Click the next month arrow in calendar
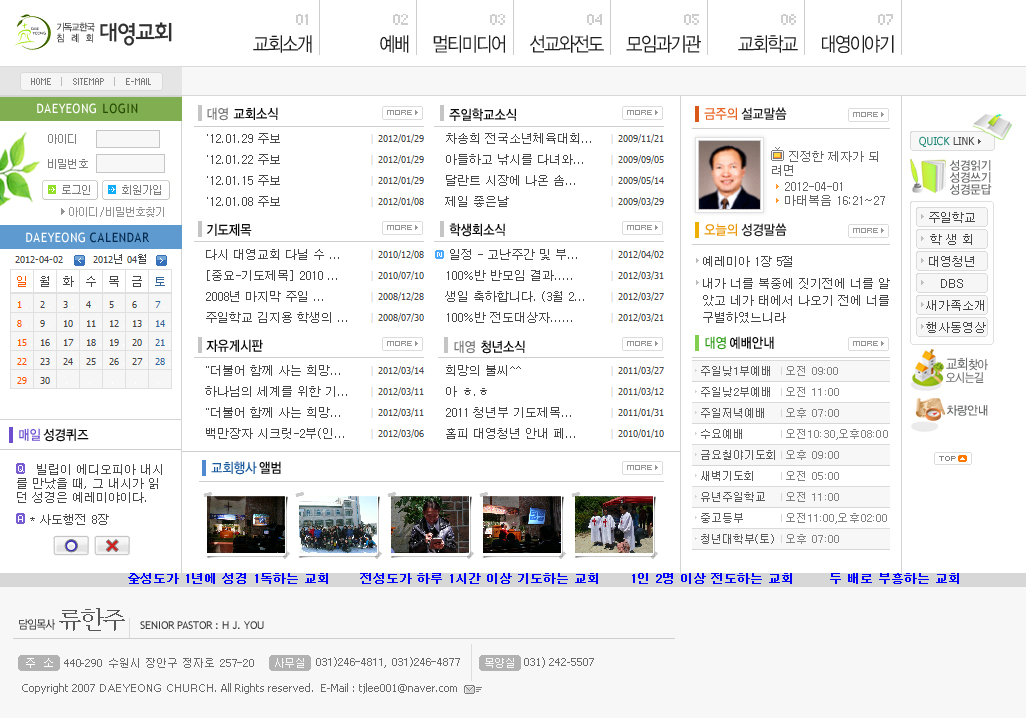The width and height of the screenshot is (1026, 718). (x=161, y=260)
